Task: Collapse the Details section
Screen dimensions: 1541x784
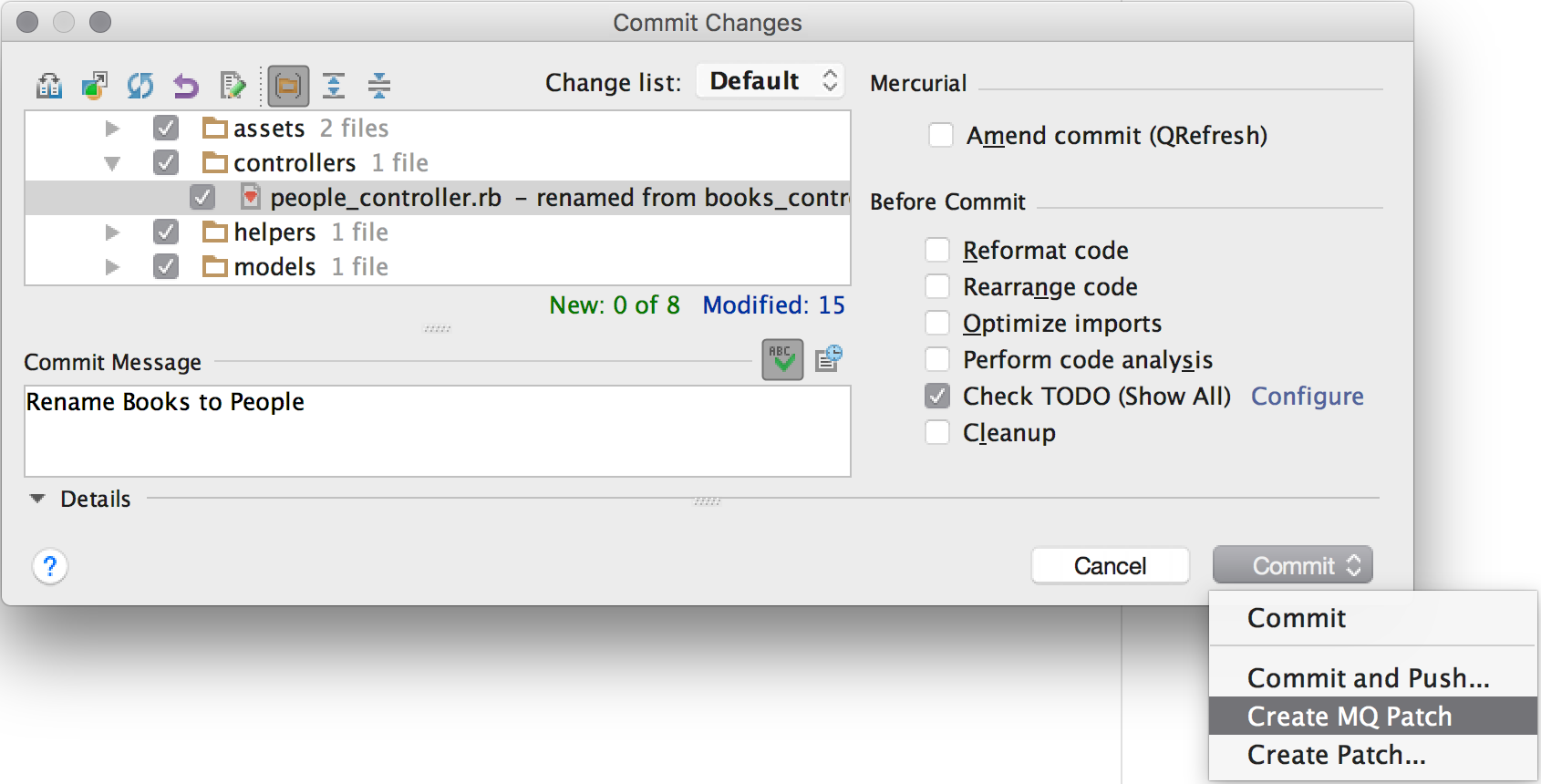Action: [37, 499]
